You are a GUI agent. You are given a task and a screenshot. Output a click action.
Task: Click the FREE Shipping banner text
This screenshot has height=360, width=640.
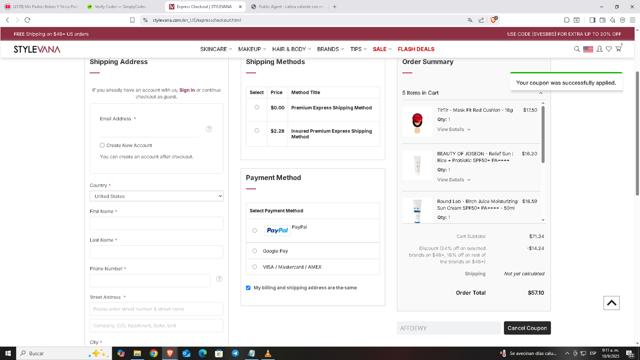(x=51, y=34)
